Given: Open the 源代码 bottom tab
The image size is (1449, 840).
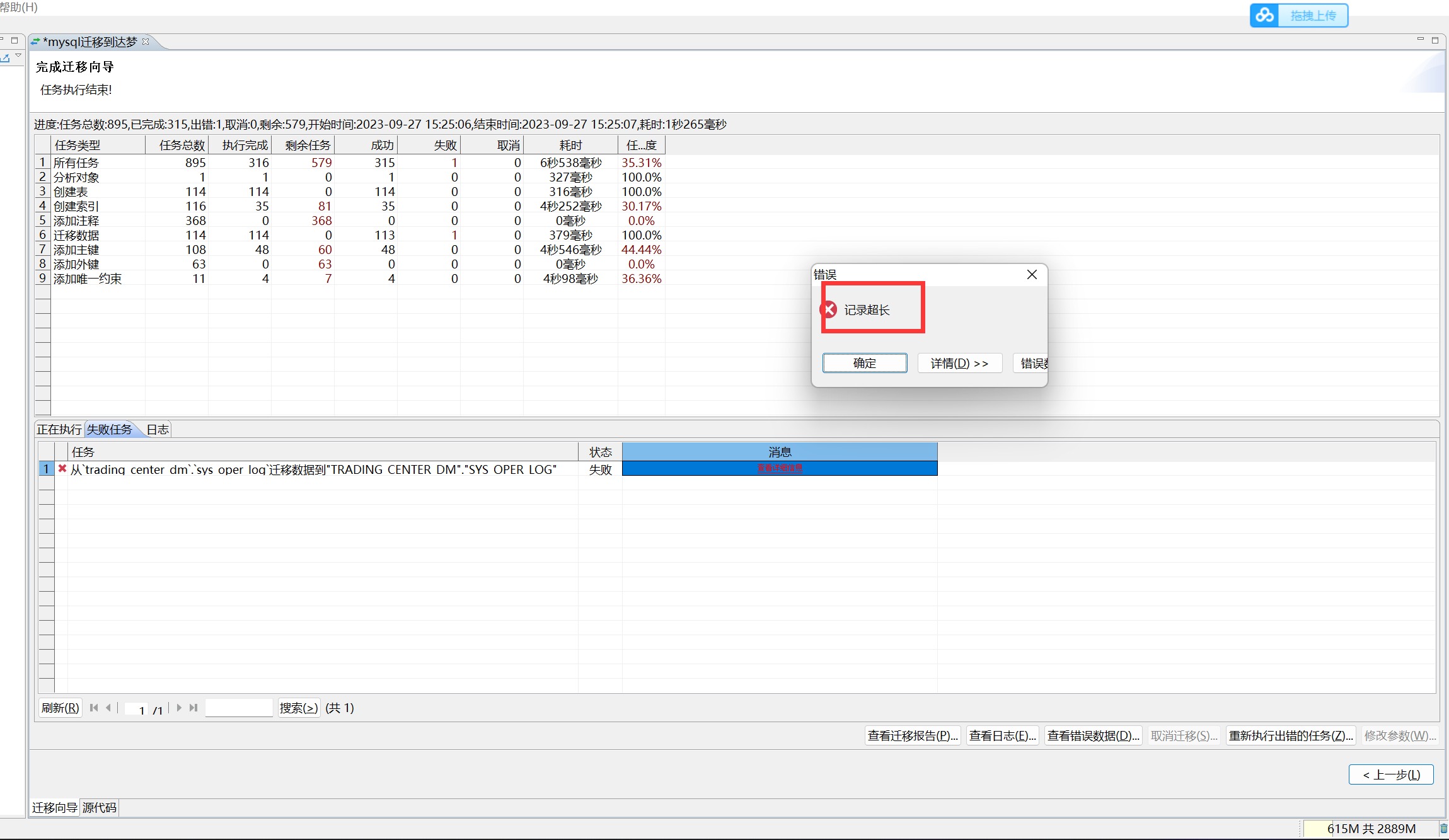Looking at the screenshot, I should (x=100, y=808).
